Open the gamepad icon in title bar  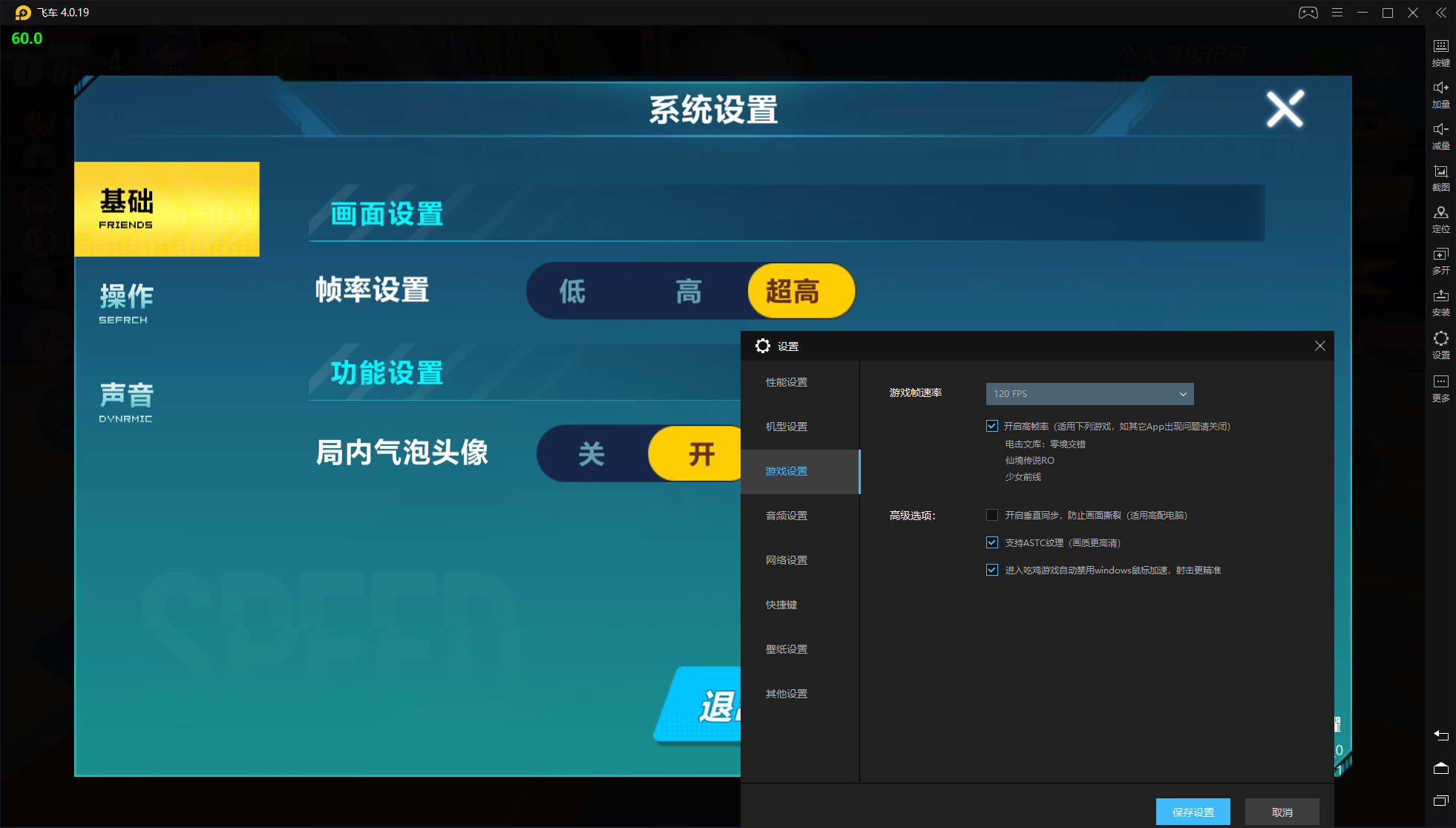pyautogui.click(x=1307, y=12)
